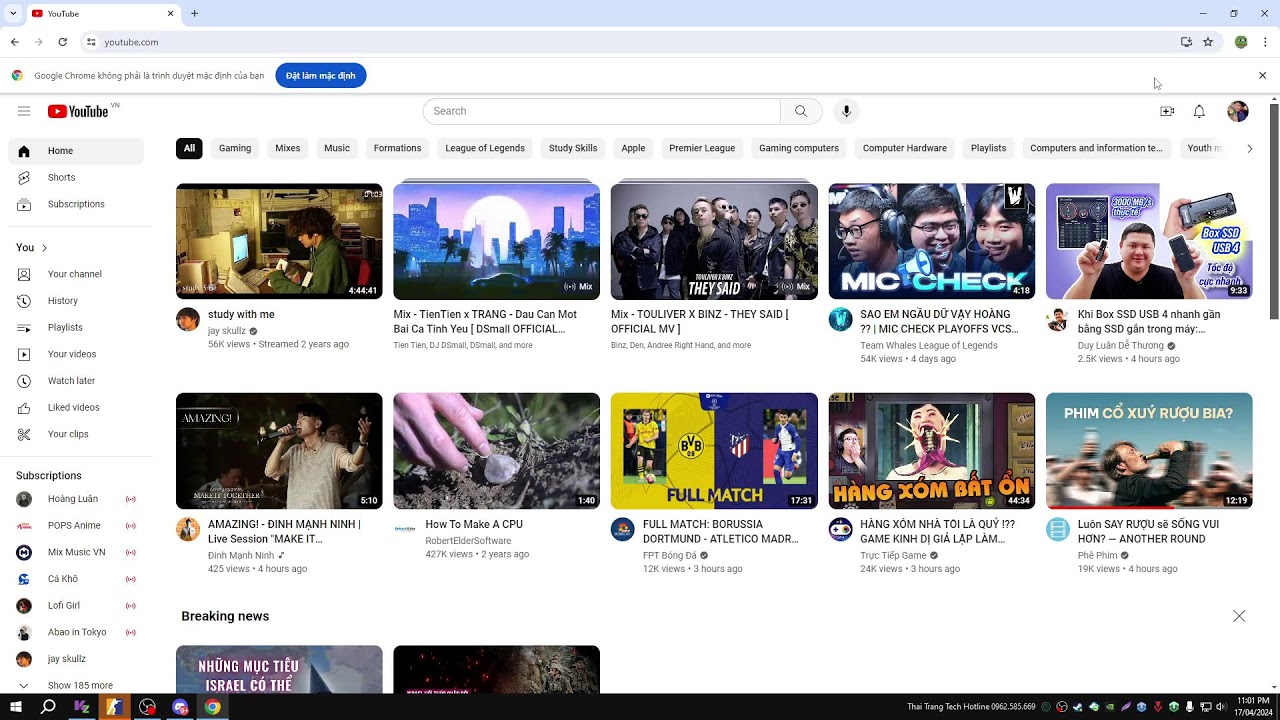Play the study with me thumbnail
1280x720 pixels.
pyautogui.click(x=279, y=241)
